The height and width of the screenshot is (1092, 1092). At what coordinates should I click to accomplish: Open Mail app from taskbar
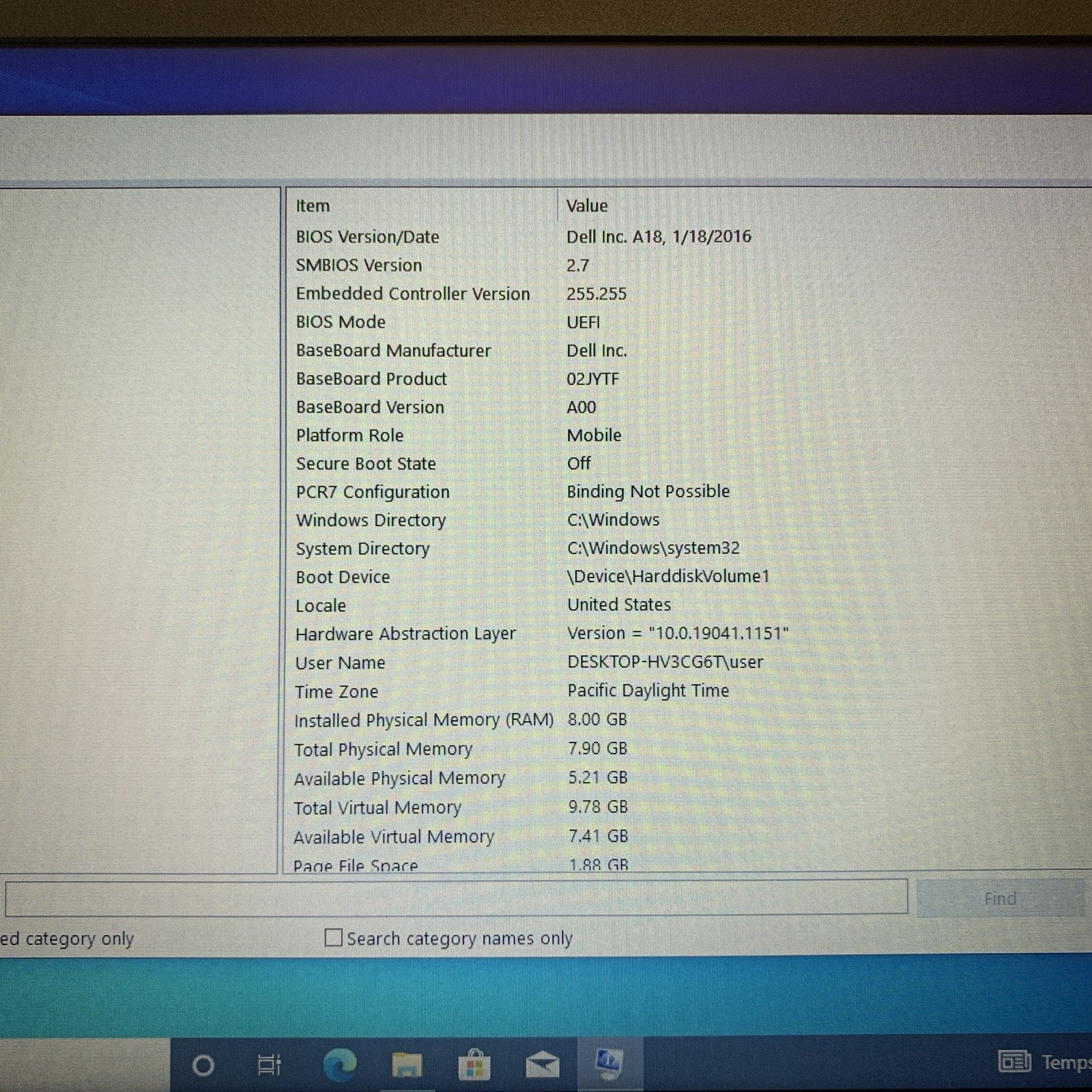543,1065
